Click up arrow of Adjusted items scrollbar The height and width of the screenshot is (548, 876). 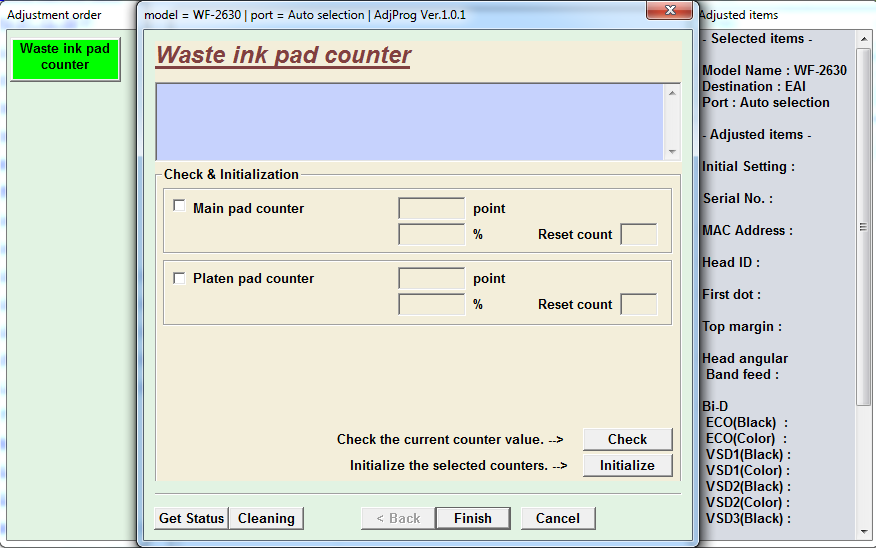[864, 39]
